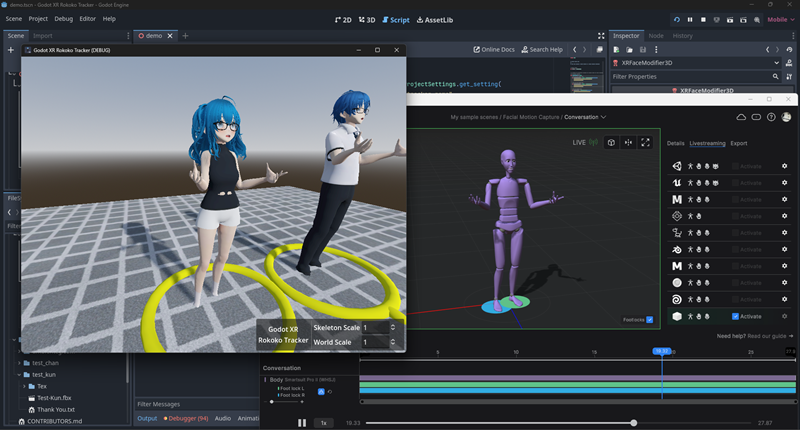This screenshot has width=800, height=430.
Task: Open Online Docs link
Action: [x=495, y=49]
